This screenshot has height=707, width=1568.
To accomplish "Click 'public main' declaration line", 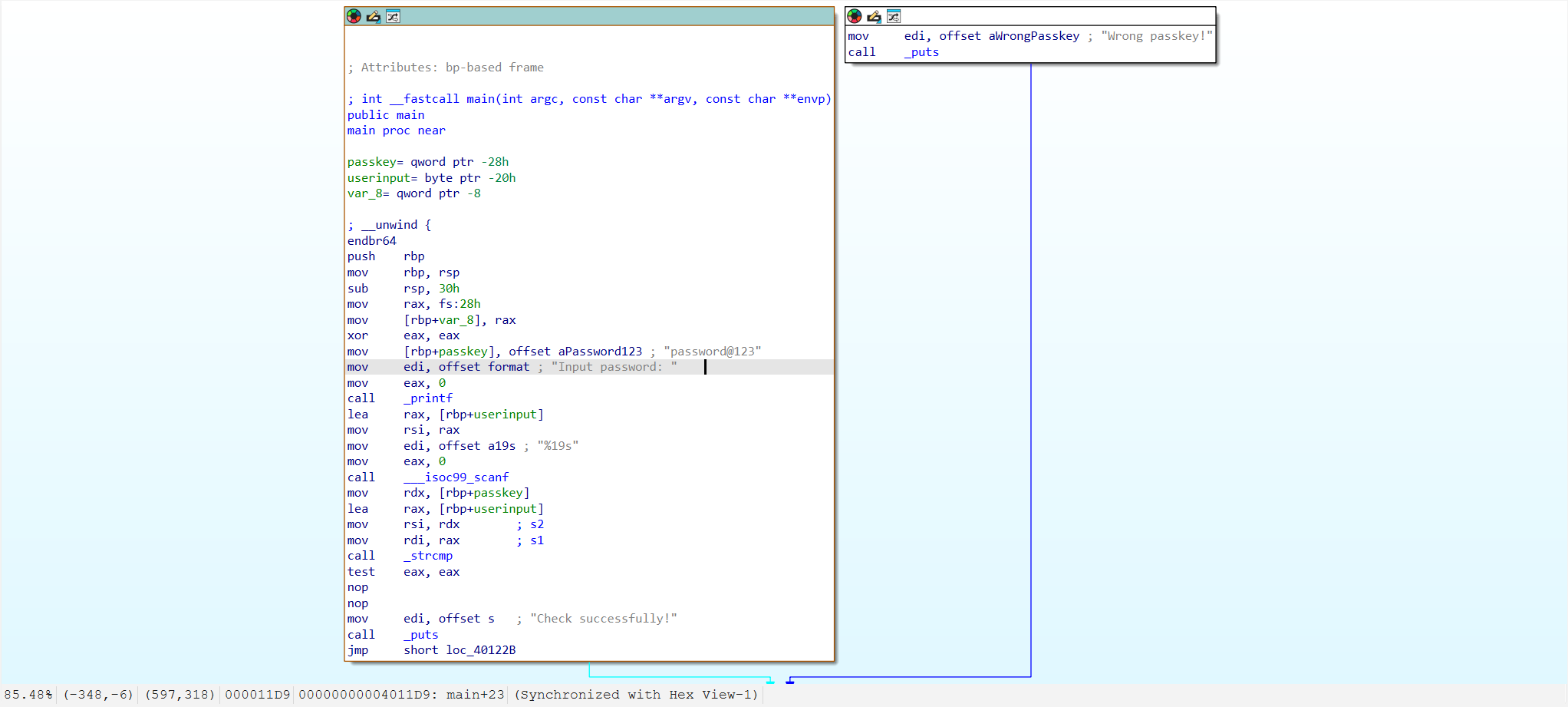I will tap(386, 115).
